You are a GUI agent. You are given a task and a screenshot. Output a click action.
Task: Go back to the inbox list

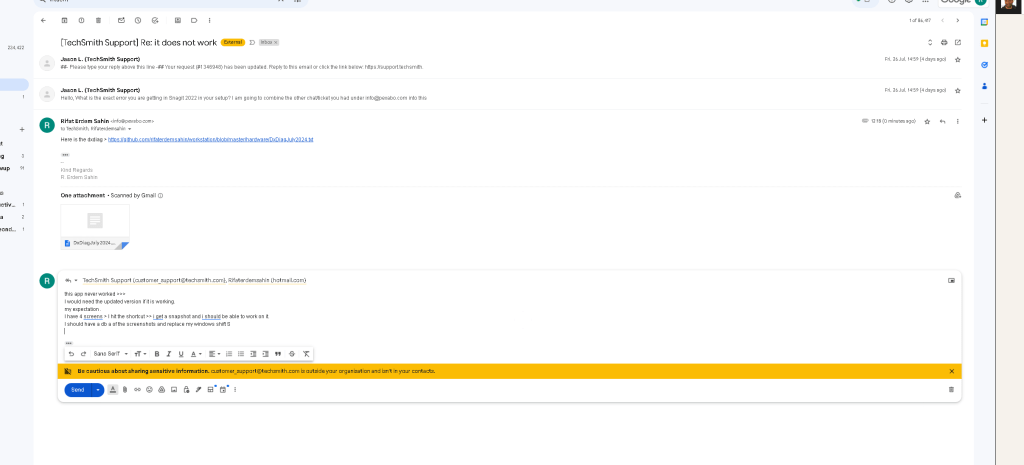pos(43,20)
